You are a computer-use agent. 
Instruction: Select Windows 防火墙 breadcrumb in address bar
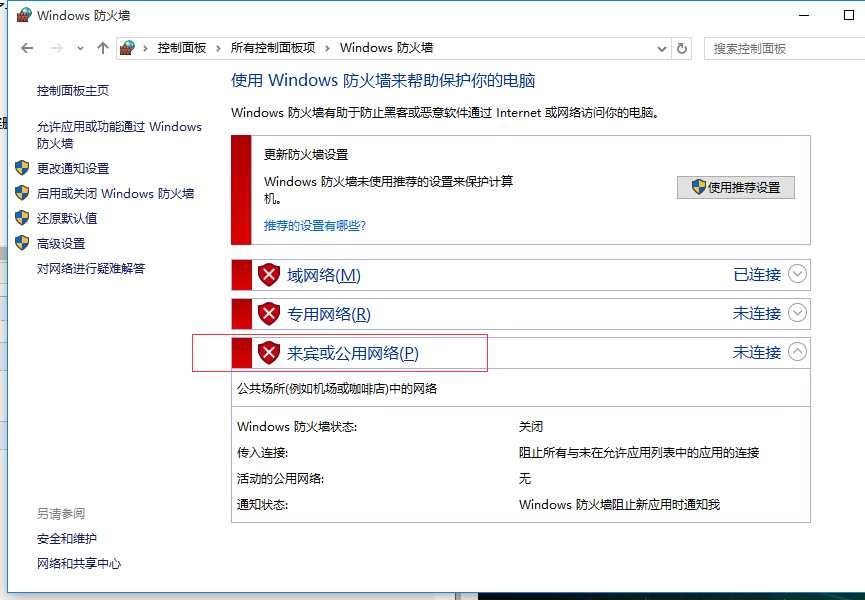386,48
